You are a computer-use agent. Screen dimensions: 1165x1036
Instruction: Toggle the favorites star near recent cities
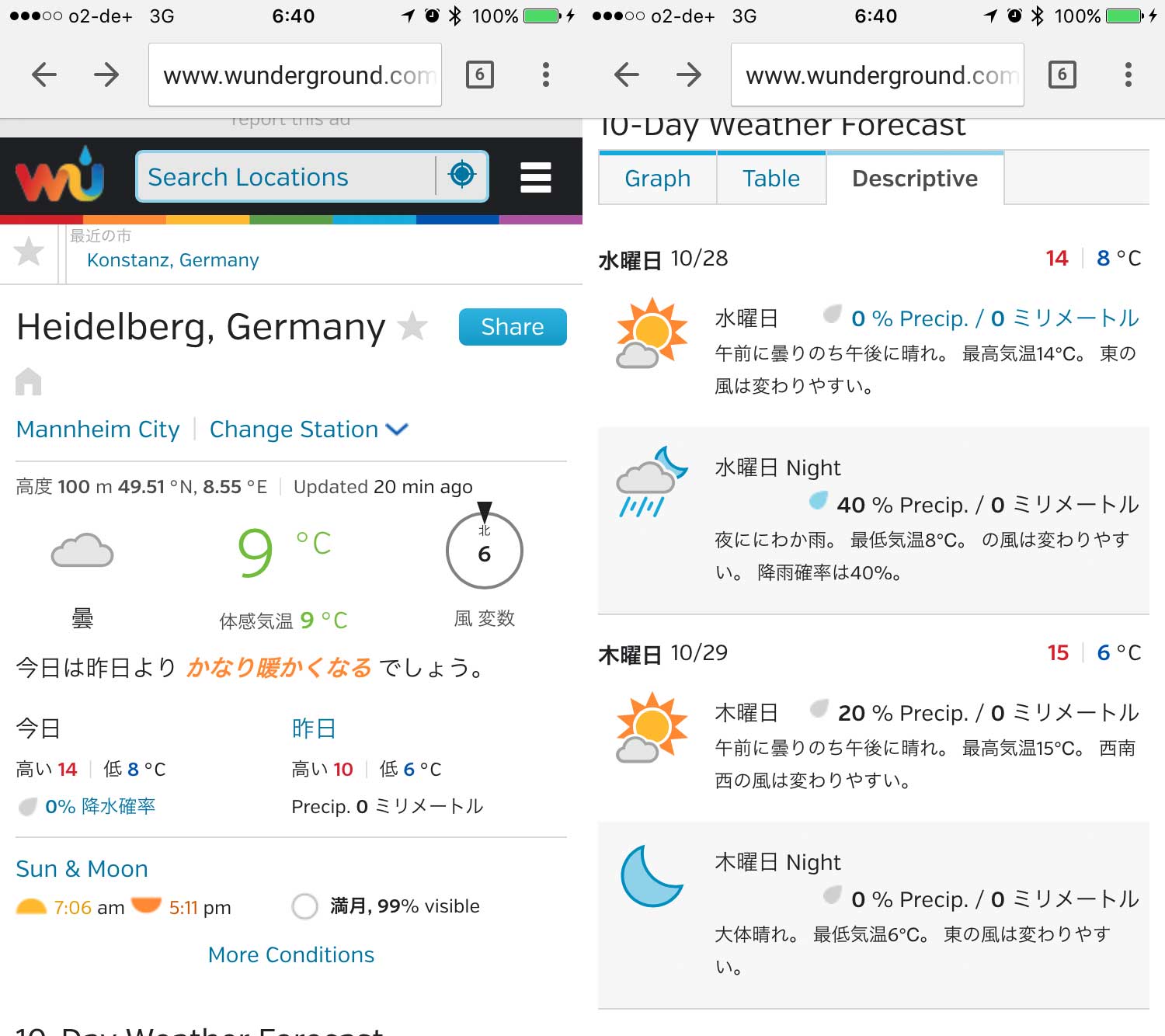(29, 251)
